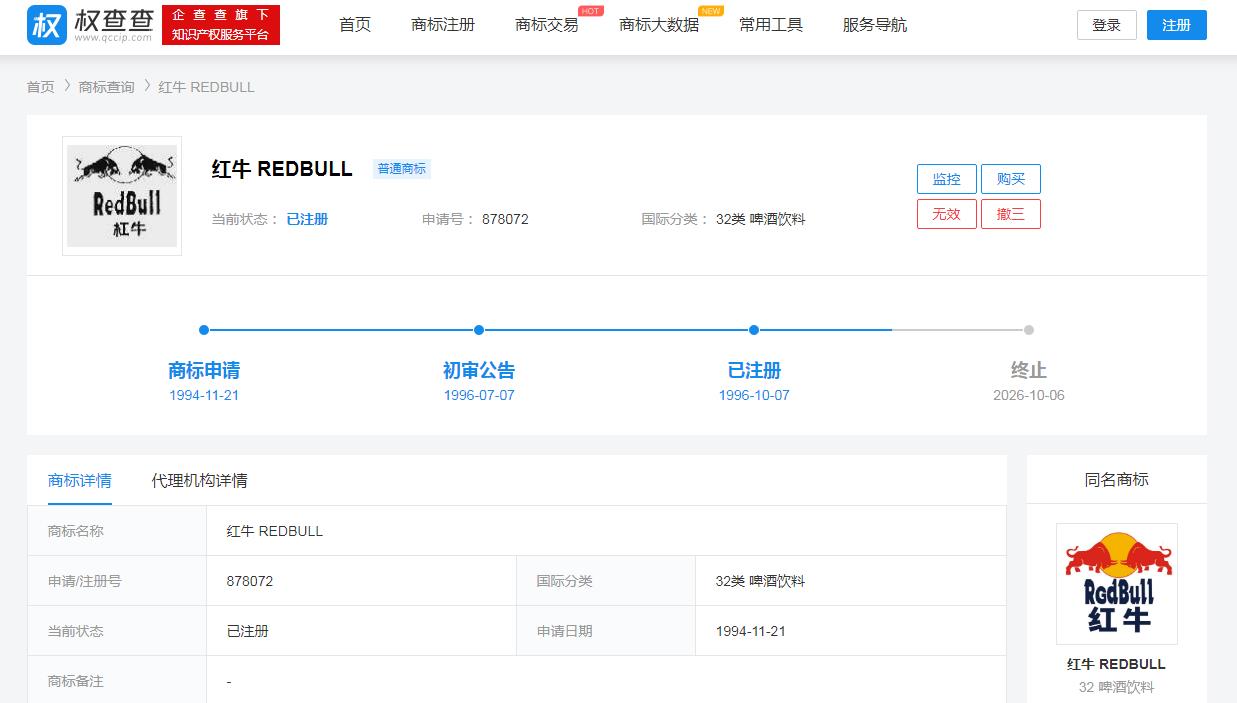Go to 首页 breadcrumb link
The image size is (1237, 703).
point(41,87)
